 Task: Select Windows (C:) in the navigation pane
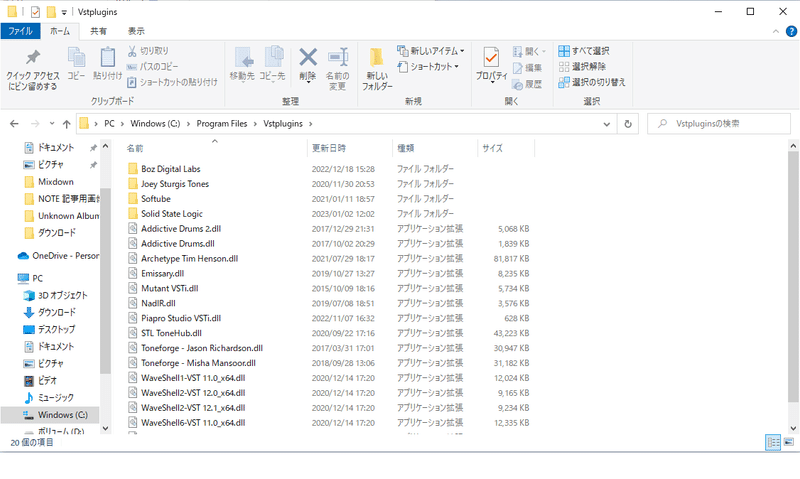[50, 415]
